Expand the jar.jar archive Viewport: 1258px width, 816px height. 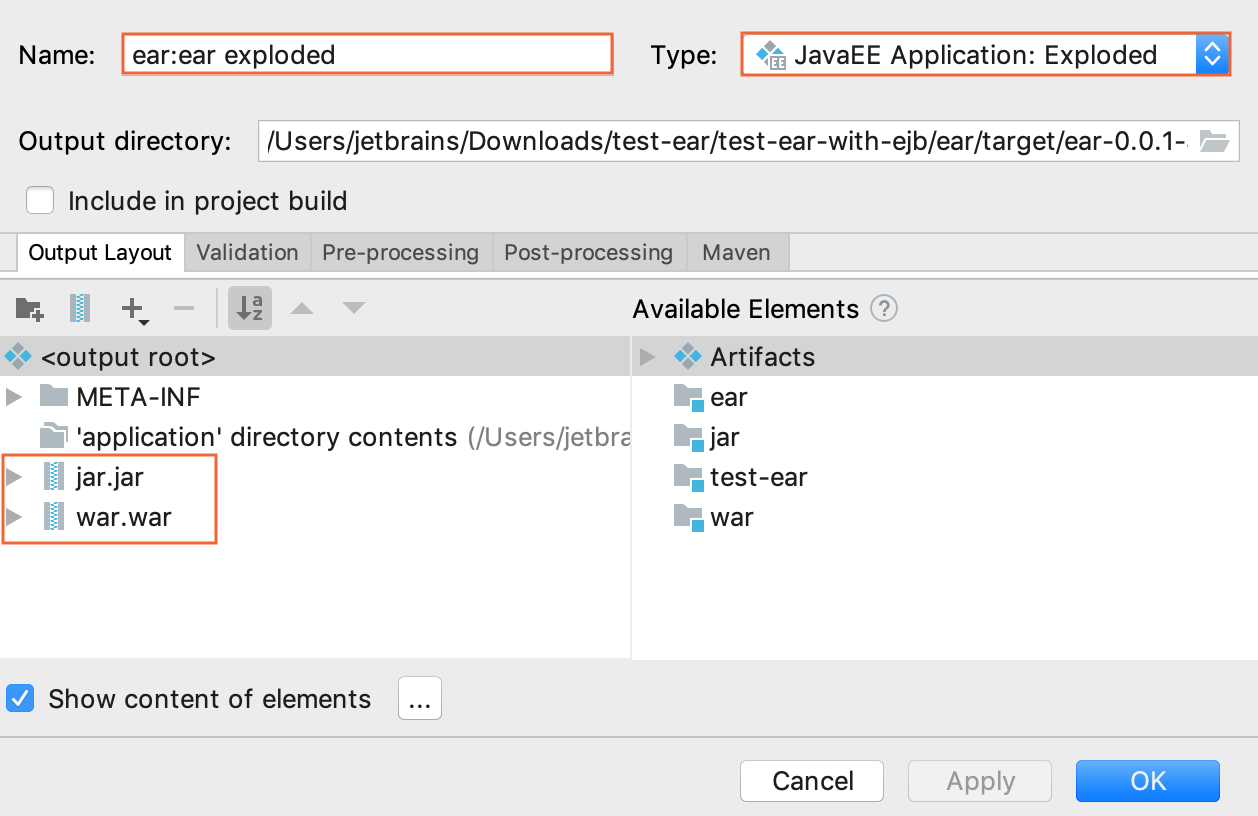click(x=14, y=477)
